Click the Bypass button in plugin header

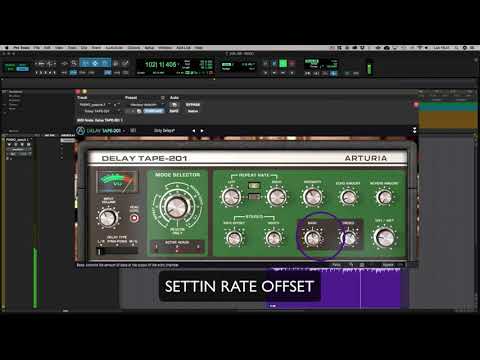(193, 104)
